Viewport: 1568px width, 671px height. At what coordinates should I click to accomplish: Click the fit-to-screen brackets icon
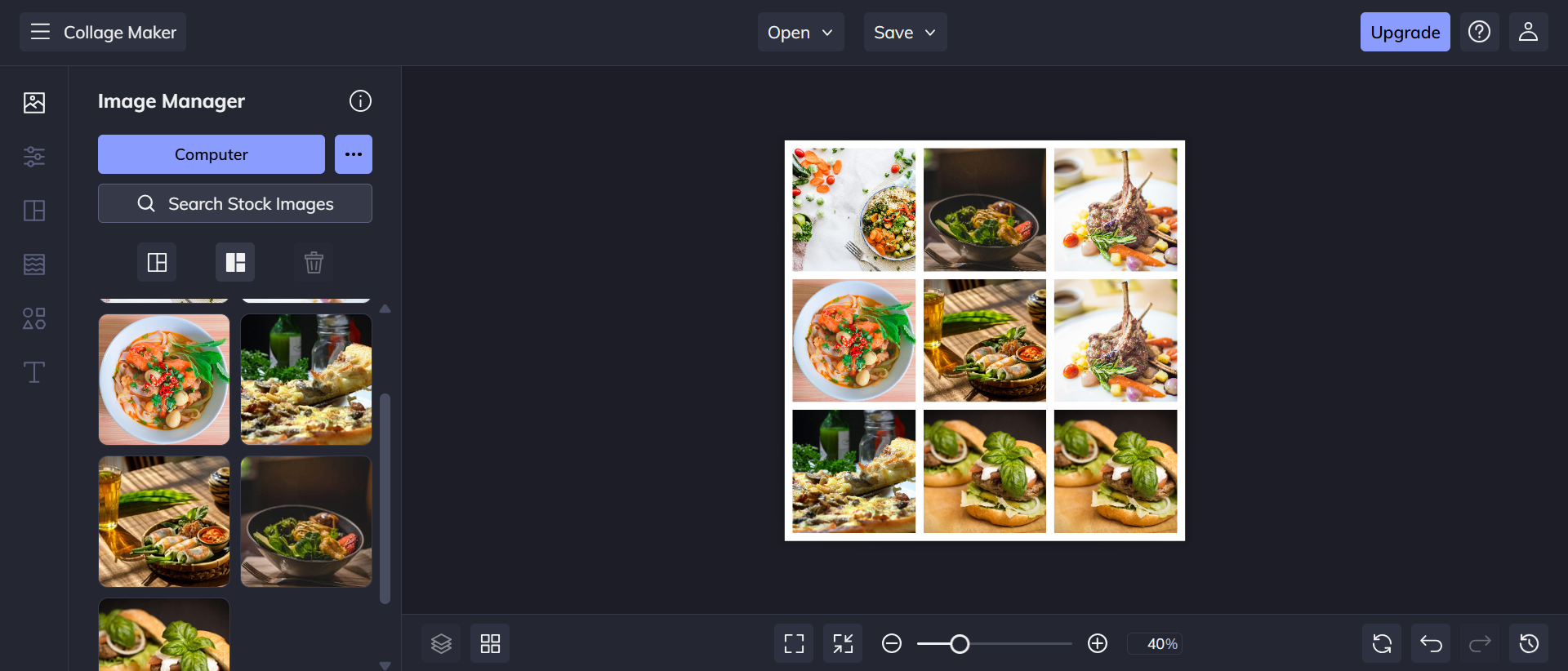794,643
